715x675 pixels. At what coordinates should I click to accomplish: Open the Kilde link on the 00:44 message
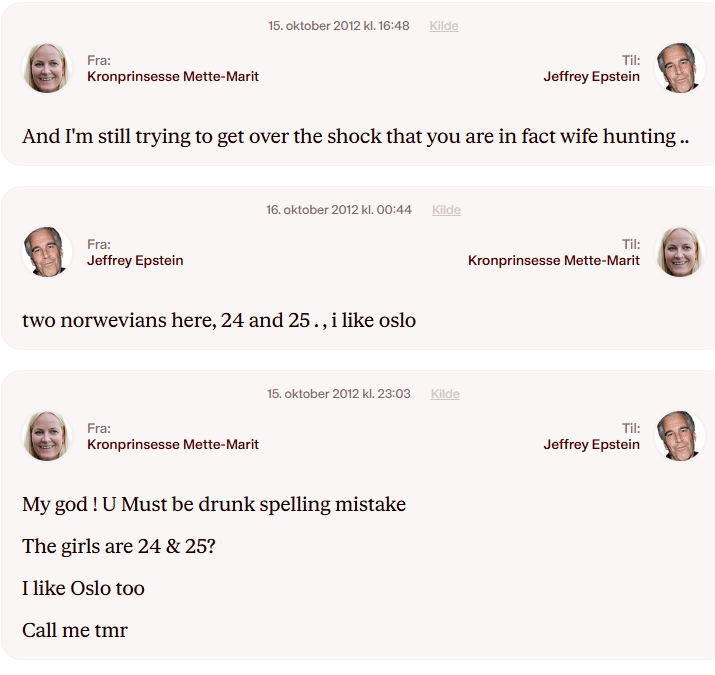coord(446,210)
